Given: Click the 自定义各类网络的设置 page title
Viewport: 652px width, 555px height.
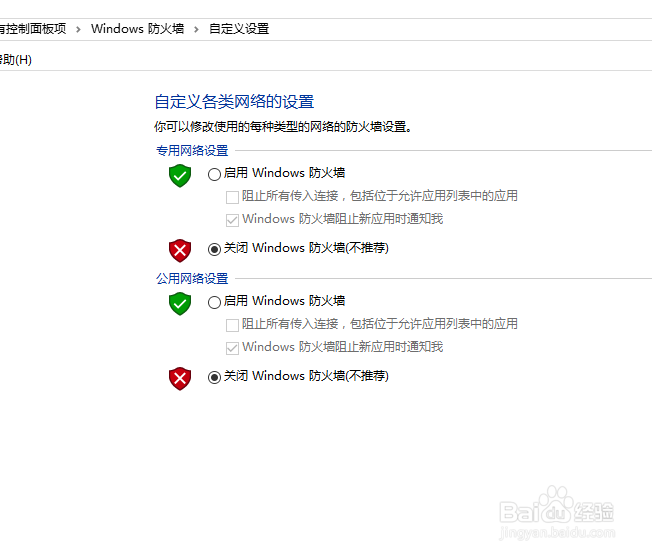Looking at the screenshot, I should pos(234,102).
